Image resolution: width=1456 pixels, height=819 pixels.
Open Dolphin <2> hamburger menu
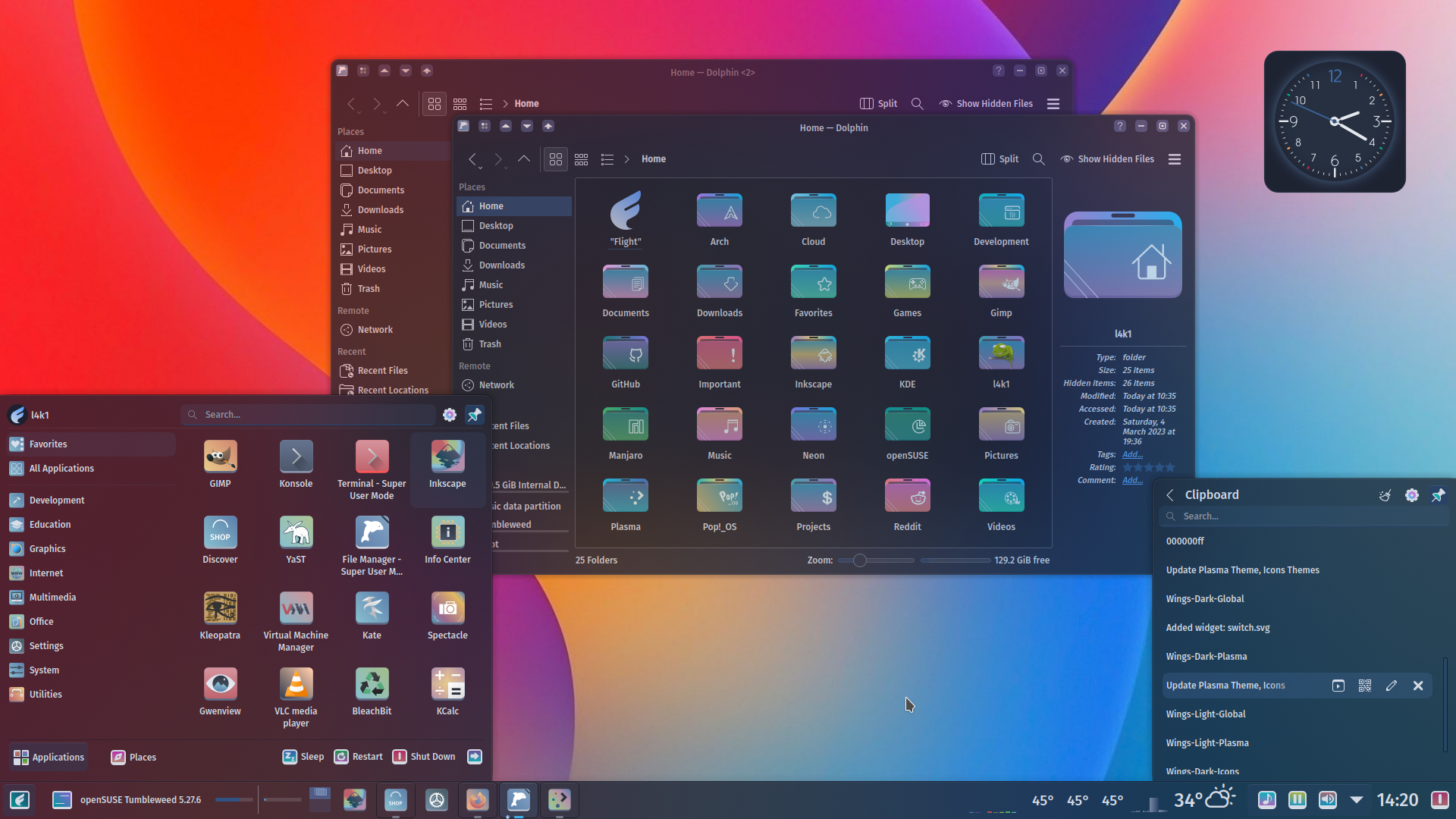point(1053,104)
